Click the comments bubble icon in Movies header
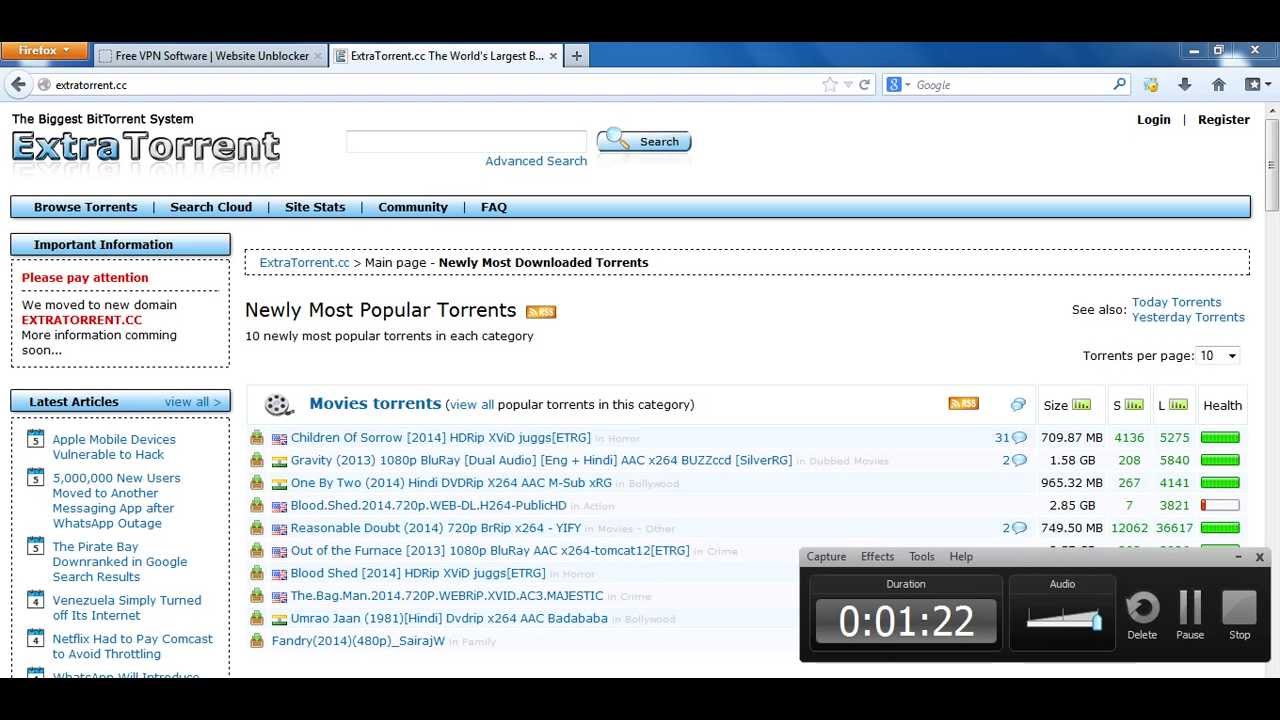 [1018, 404]
